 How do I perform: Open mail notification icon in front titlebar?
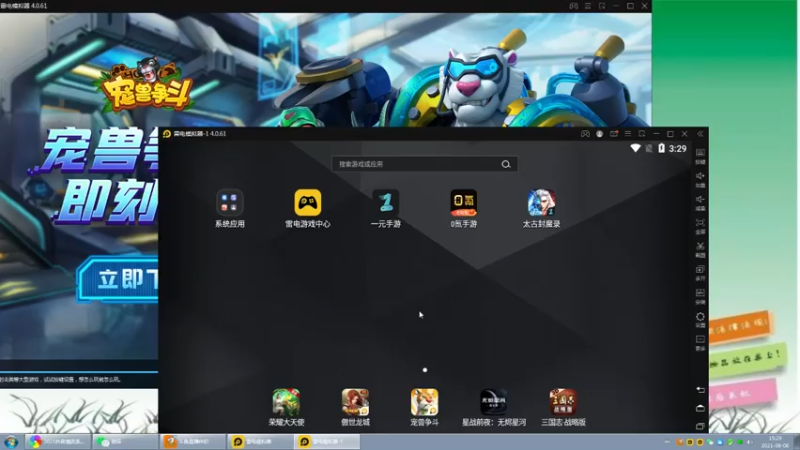click(x=614, y=134)
